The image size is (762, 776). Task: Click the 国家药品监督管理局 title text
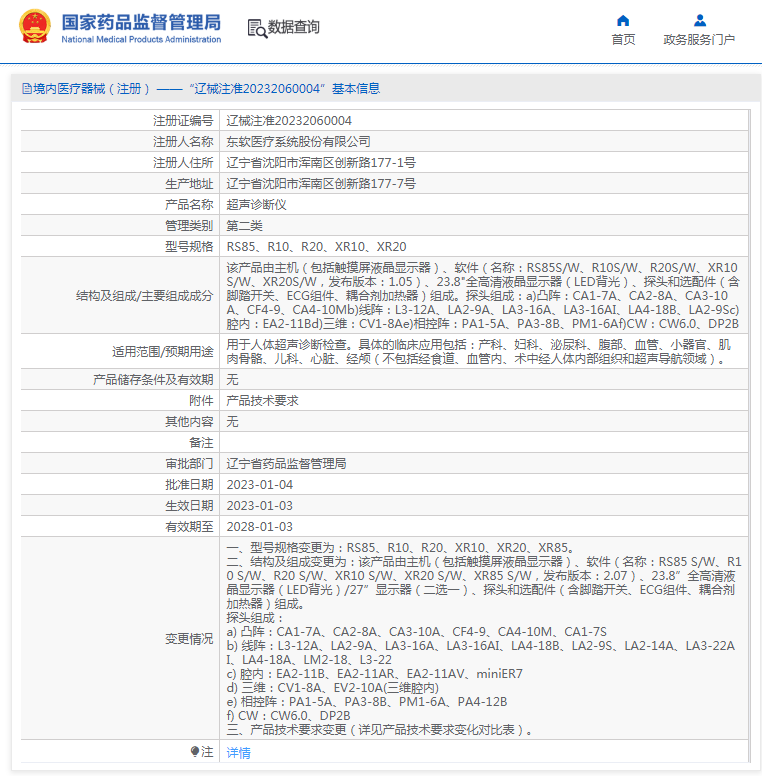coord(141,22)
